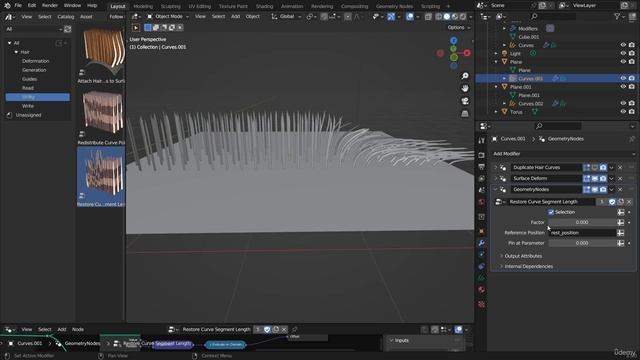
Task: Open the Object properties orange square tab
Action: click(482, 231)
